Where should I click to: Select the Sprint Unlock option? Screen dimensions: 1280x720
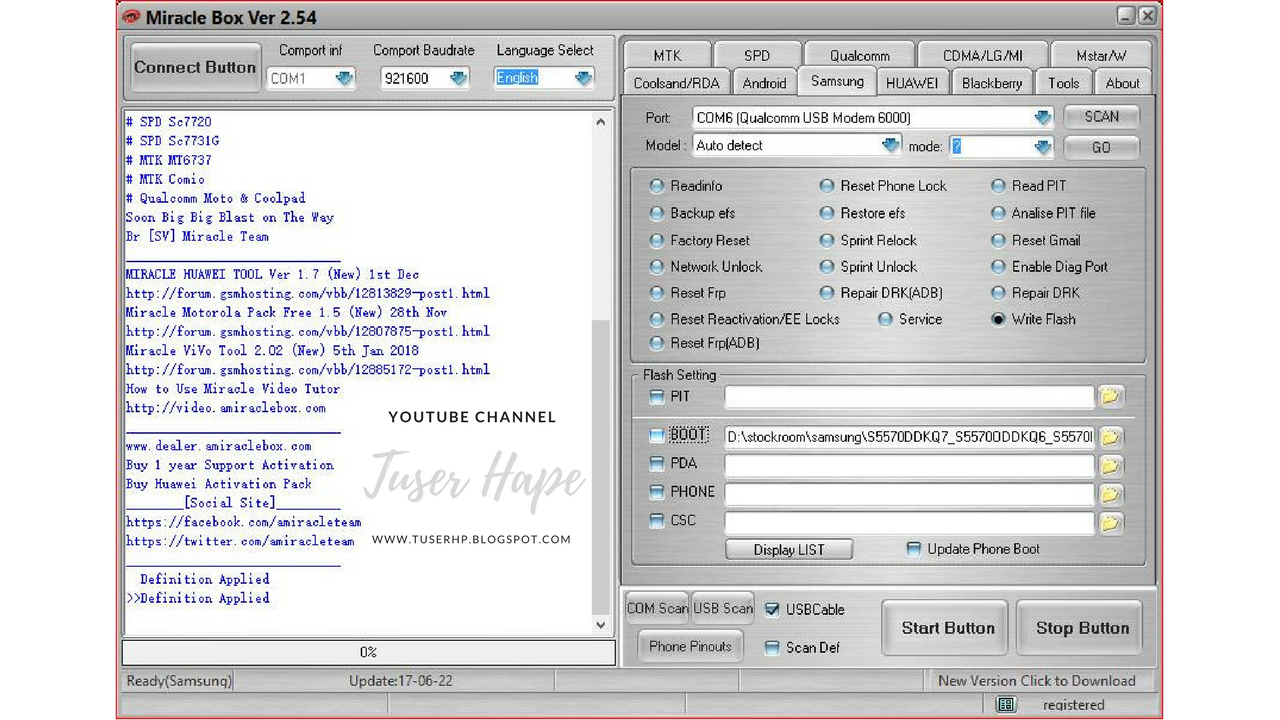827,267
